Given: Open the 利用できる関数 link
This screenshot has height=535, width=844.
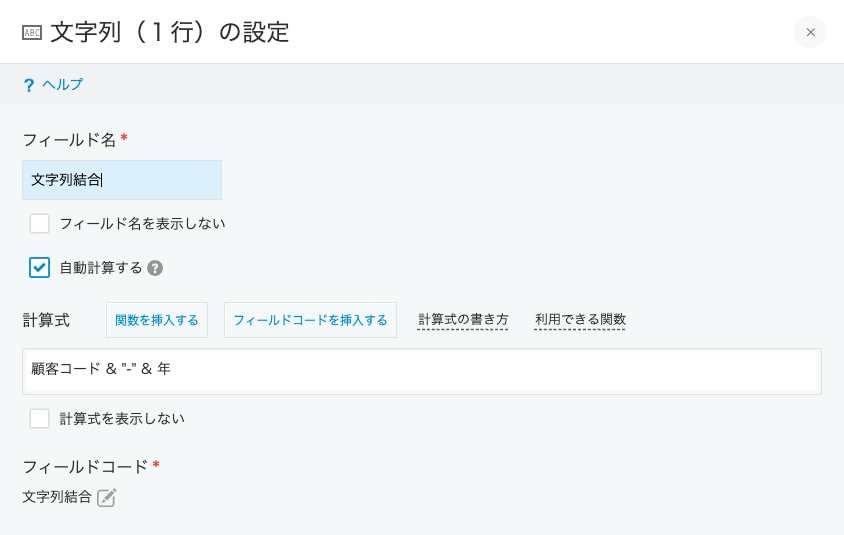Looking at the screenshot, I should pos(580,320).
